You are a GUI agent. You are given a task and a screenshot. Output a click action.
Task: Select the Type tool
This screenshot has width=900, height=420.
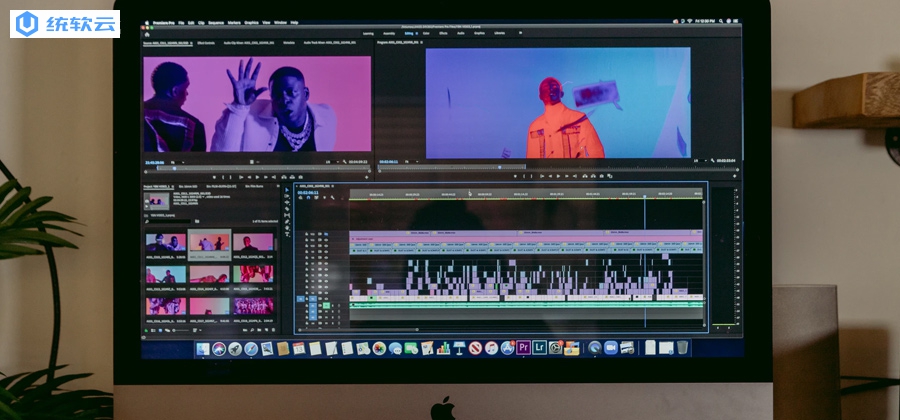pyautogui.click(x=287, y=234)
